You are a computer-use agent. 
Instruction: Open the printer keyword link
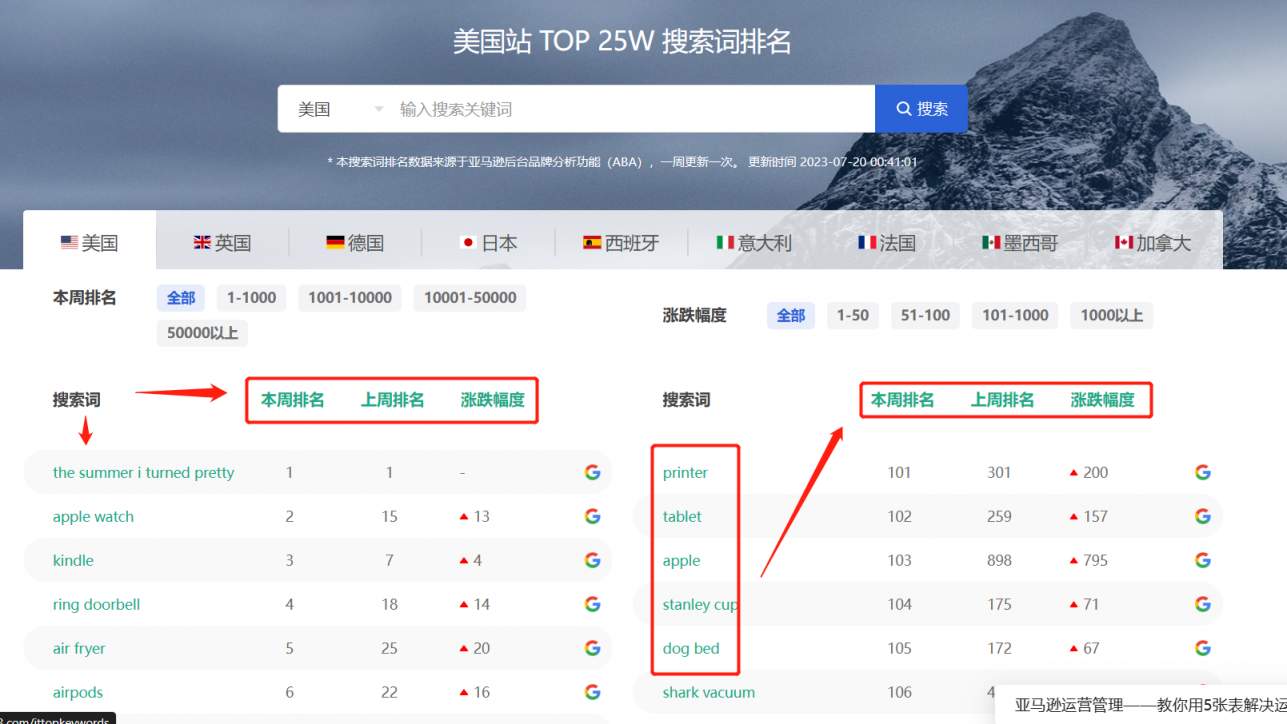(x=685, y=472)
